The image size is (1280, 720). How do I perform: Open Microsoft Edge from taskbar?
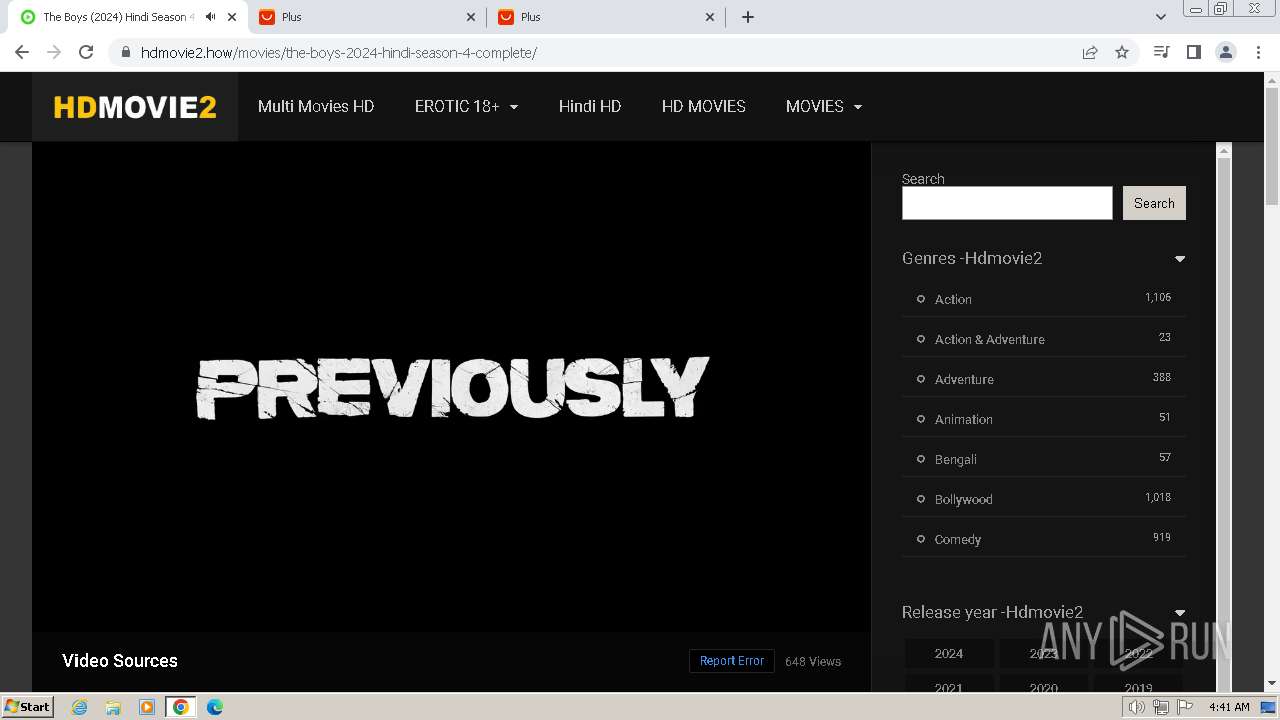tap(215, 707)
